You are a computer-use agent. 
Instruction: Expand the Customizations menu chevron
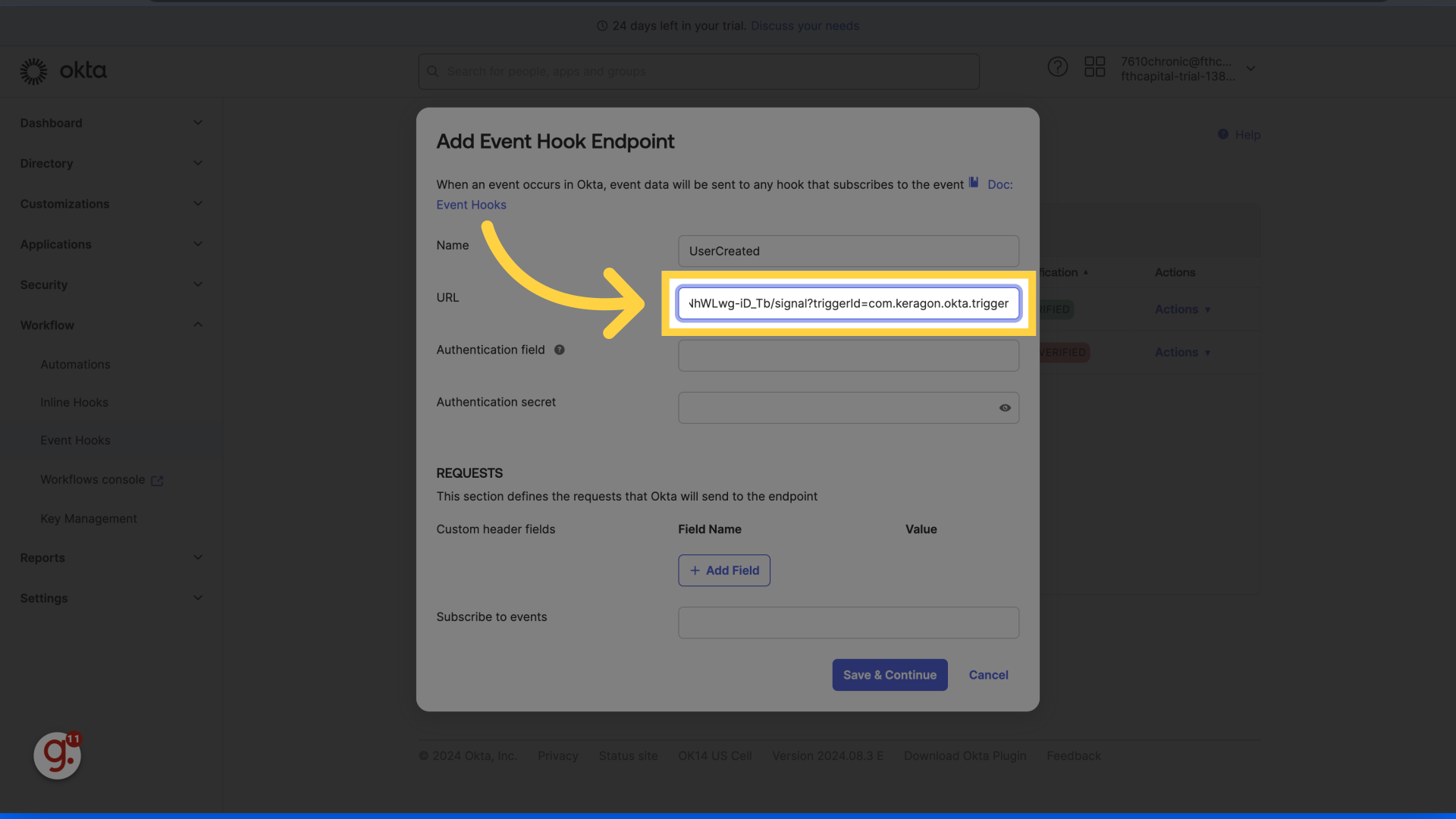(198, 204)
